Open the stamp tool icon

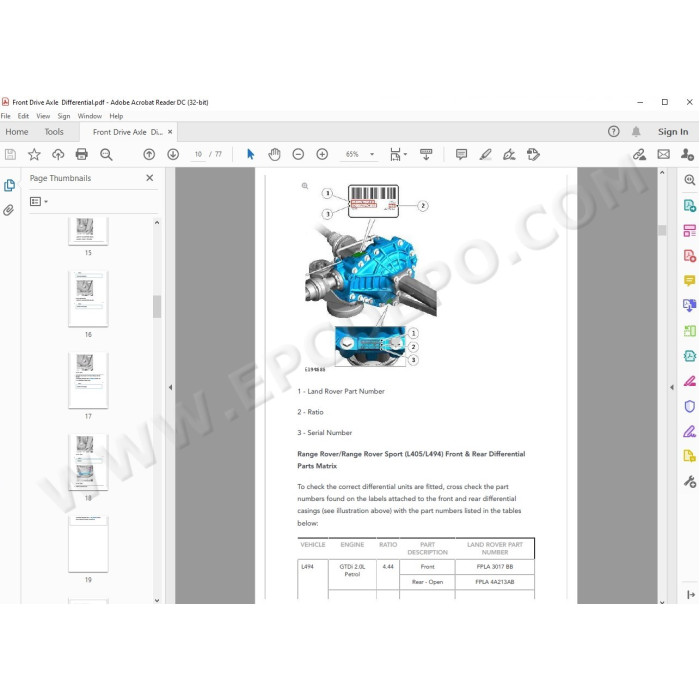pyautogui.click(x=533, y=154)
